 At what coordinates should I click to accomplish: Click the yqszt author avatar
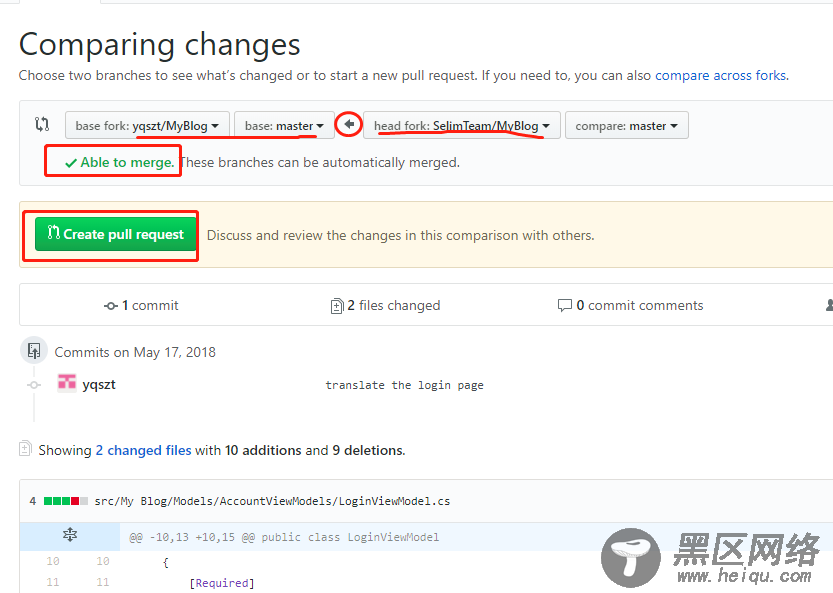coord(67,383)
